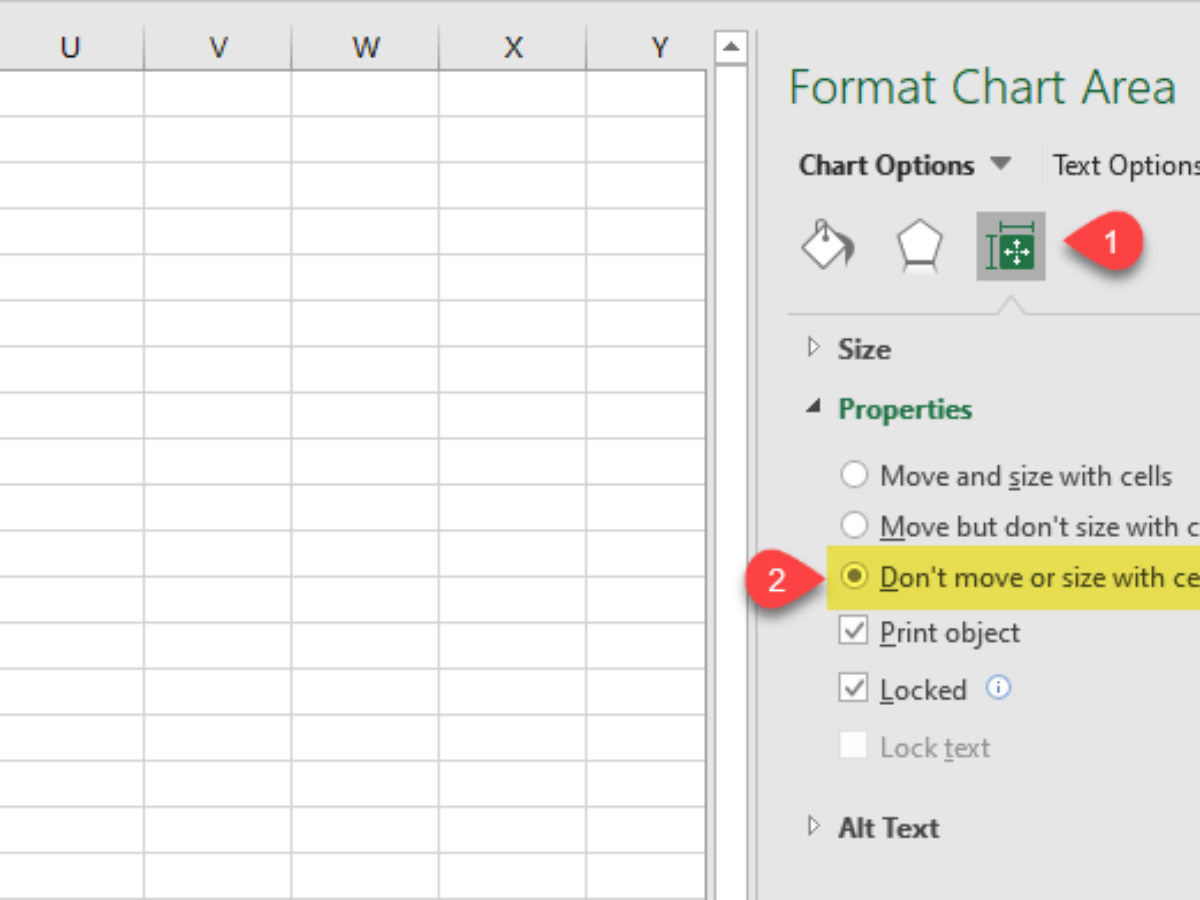The height and width of the screenshot is (900, 1200).
Task: Select Don't move or size with cells
Action: tap(854, 577)
